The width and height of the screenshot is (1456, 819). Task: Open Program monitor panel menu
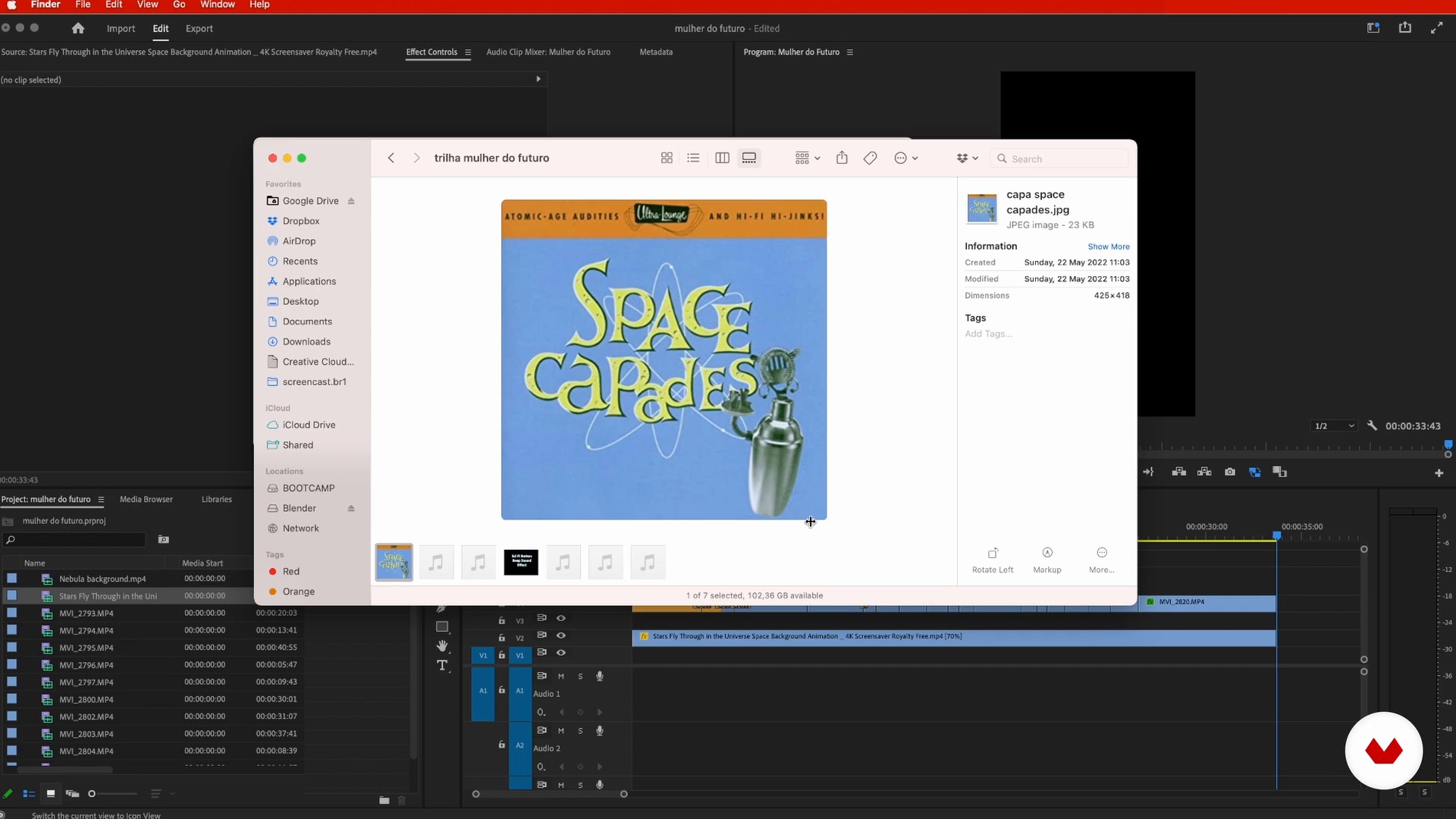pyautogui.click(x=850, y=52)
